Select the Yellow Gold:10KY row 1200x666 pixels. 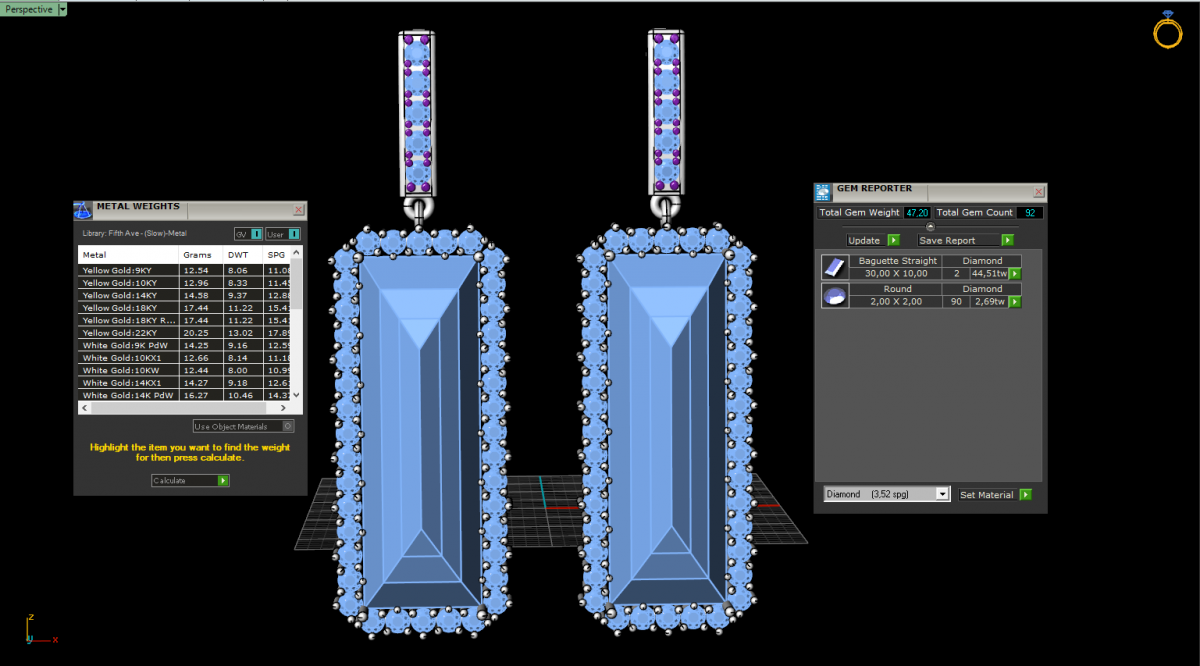(185, 283)
